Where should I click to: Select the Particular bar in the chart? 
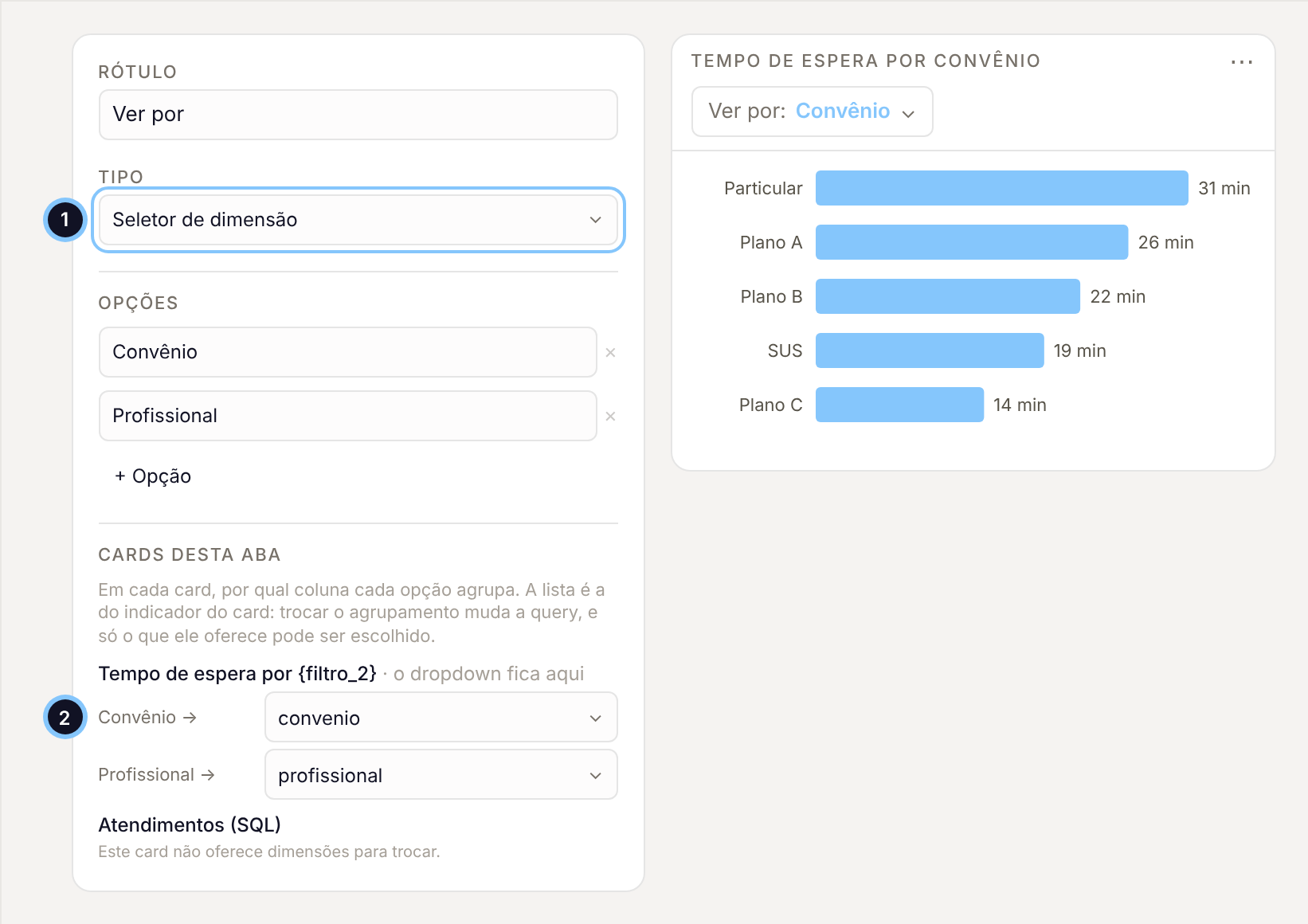1002,188
